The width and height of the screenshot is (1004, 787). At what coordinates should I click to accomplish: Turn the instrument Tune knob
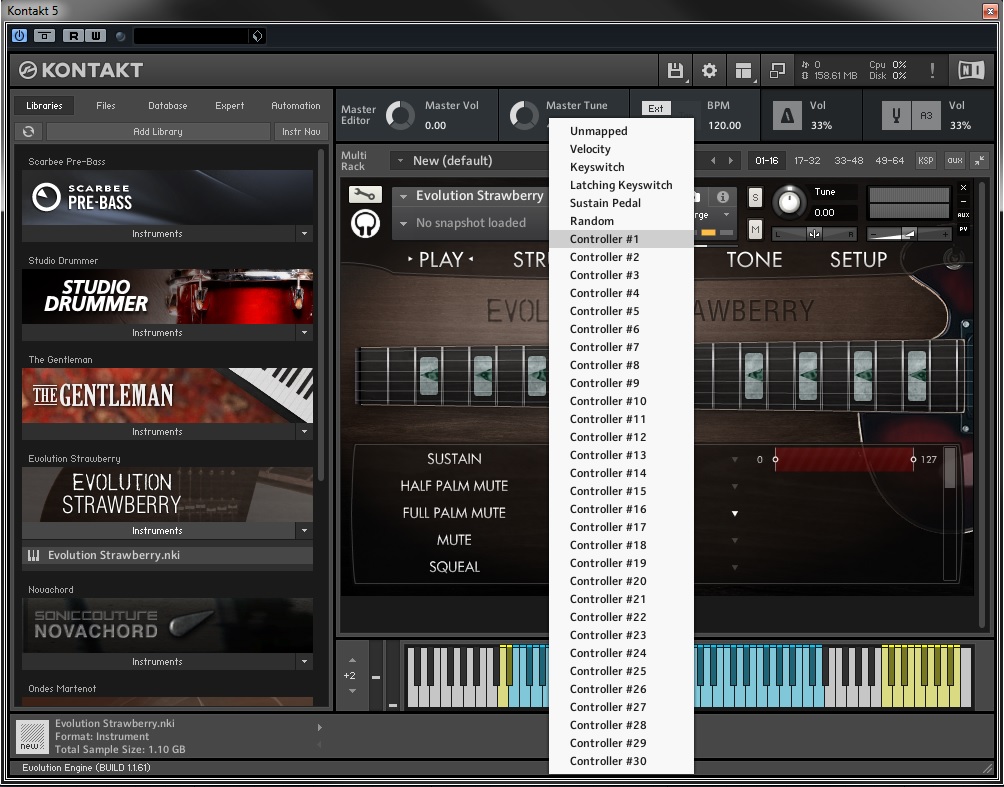(x=789, y=203)
